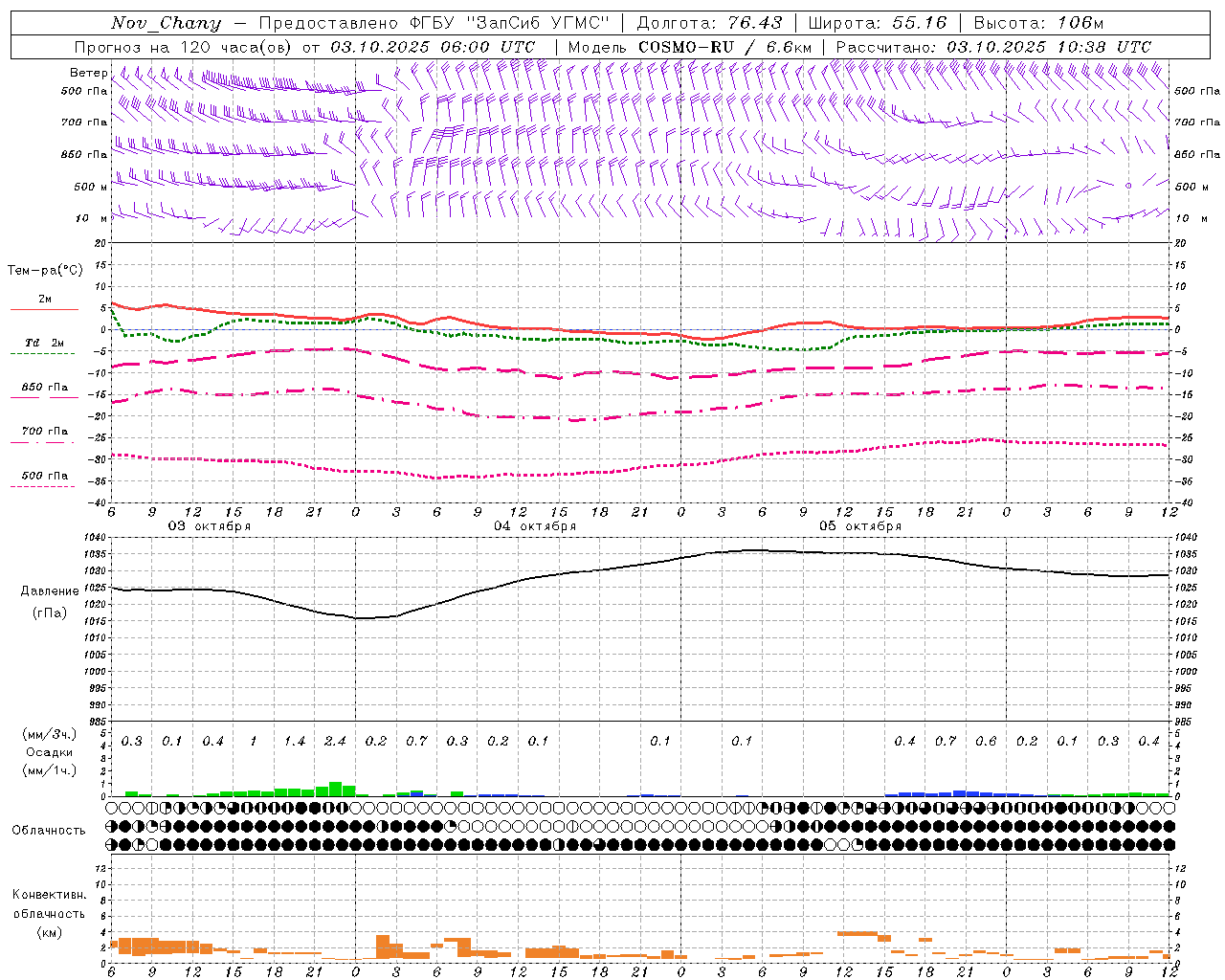The height and width of the screenshot is (980, 1225).
Task: Click the 500 м wind level label on left
Action: 91,188
